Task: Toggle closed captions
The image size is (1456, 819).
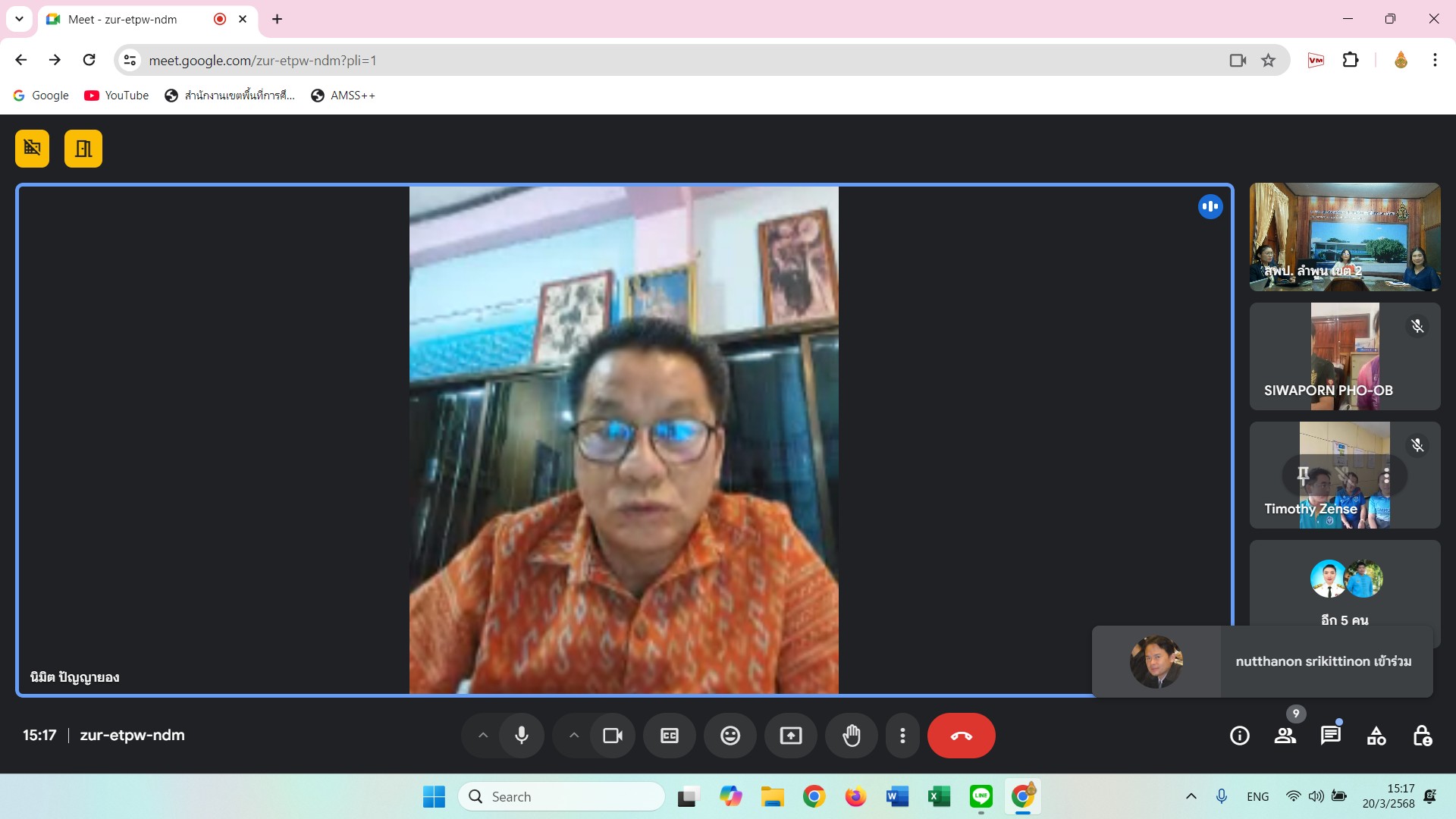Action: (669, 736)
